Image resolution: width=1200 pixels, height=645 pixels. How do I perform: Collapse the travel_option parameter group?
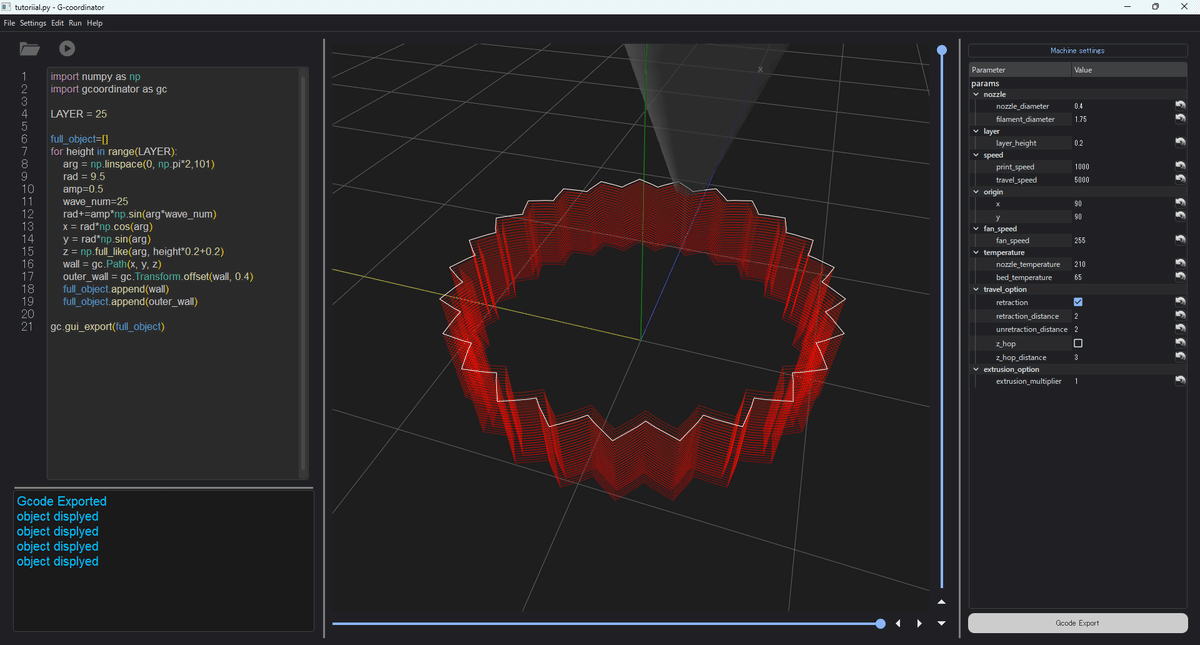(976, 289)
